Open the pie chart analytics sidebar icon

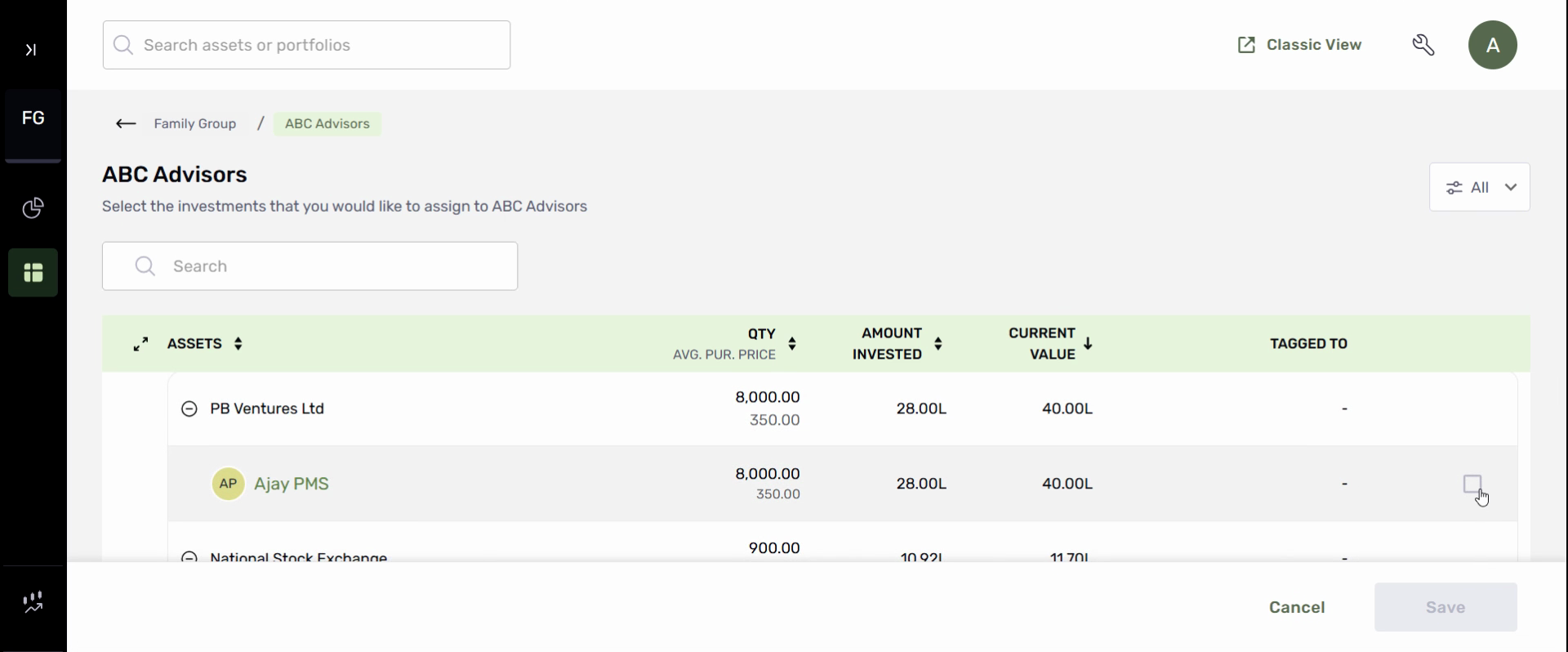click(x=33, y=208)
